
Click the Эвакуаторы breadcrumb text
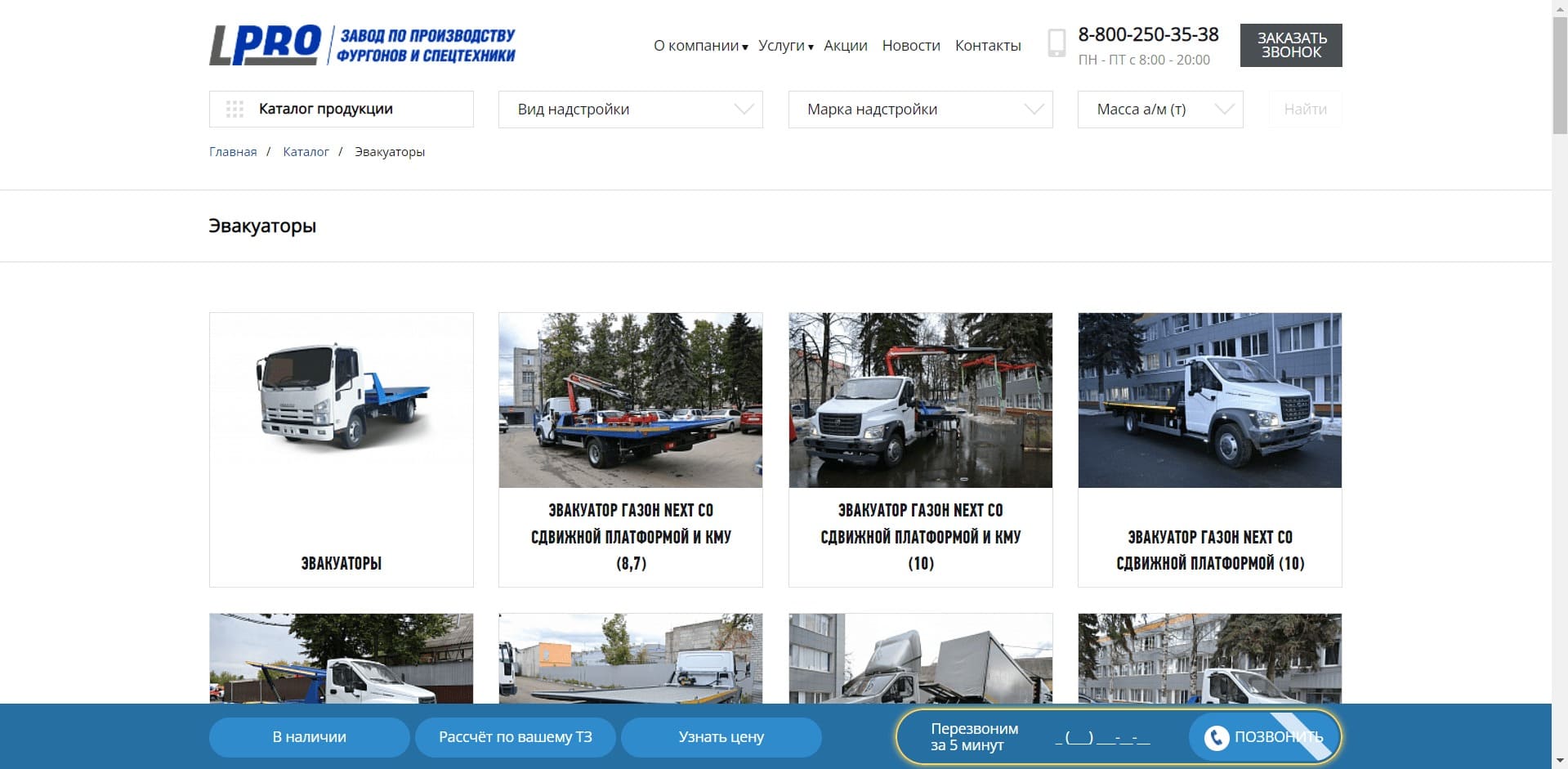pos(390,152)
